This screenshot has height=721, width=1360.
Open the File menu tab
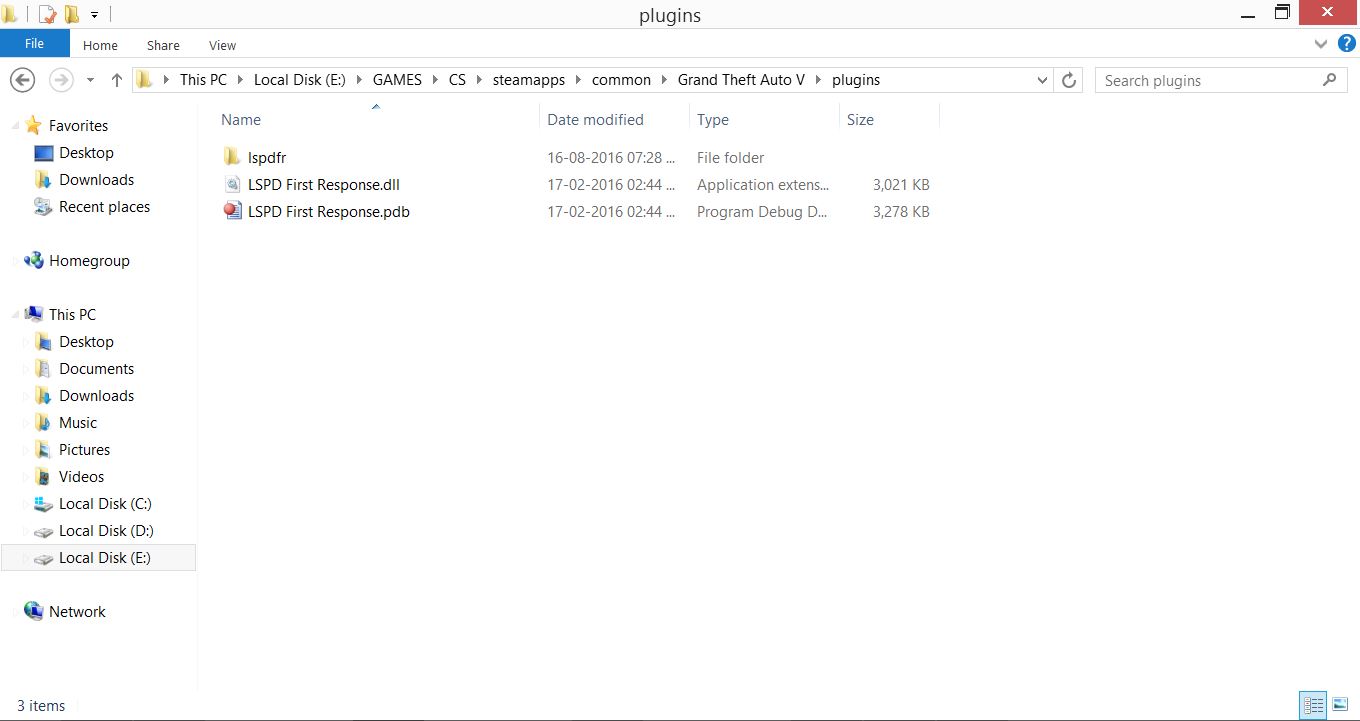(34, 43)
